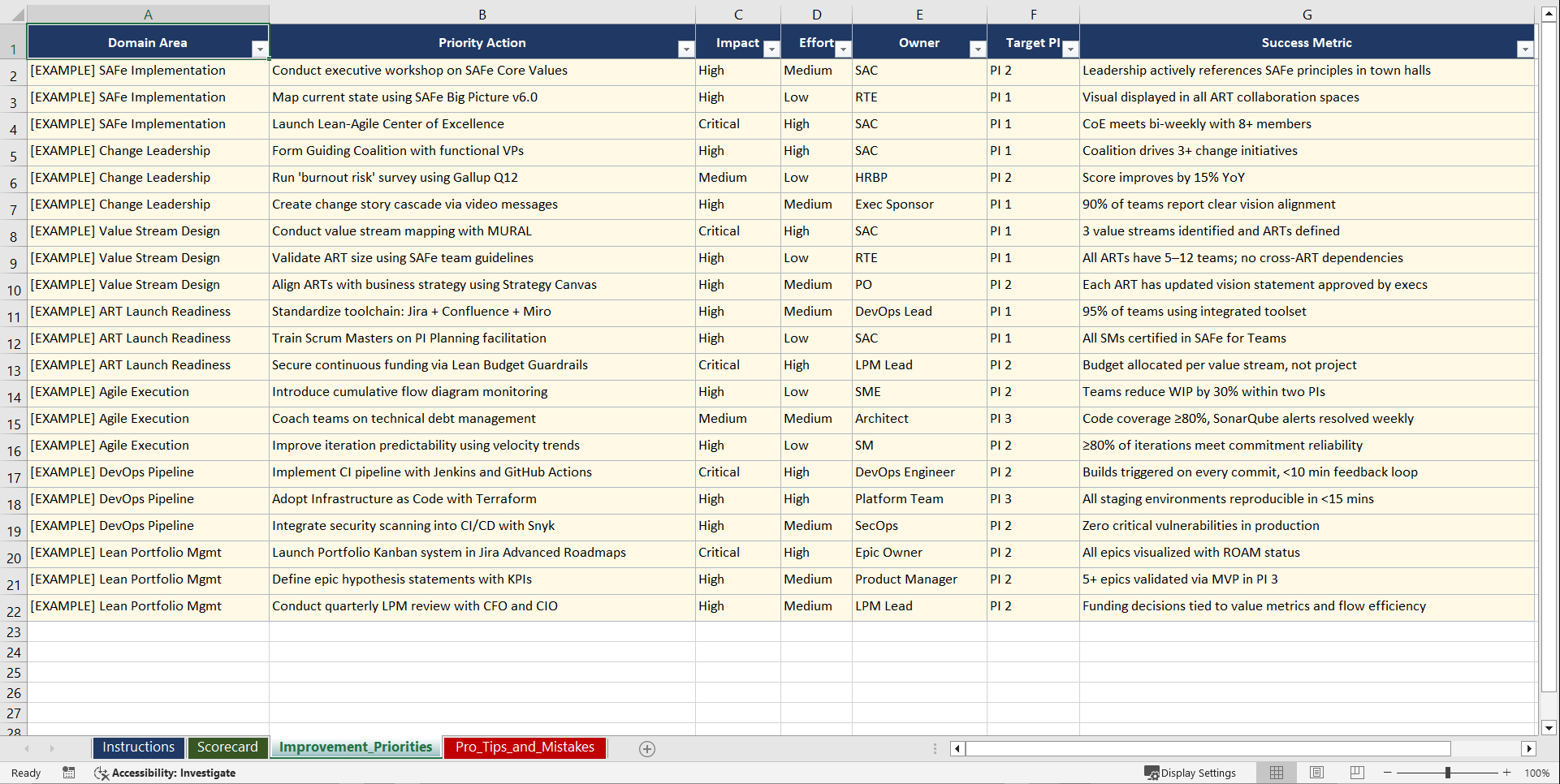Open the Effort column filter dropdown

click(x=845, y=49)
